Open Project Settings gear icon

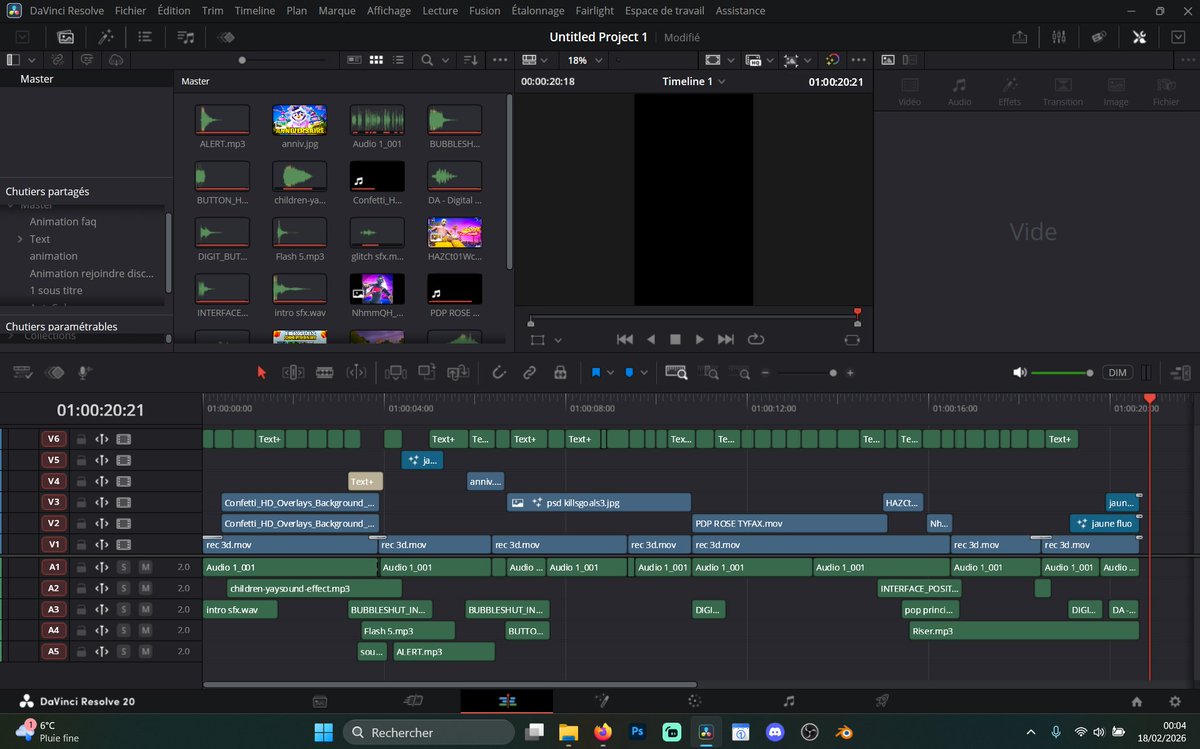point(1175,701)
